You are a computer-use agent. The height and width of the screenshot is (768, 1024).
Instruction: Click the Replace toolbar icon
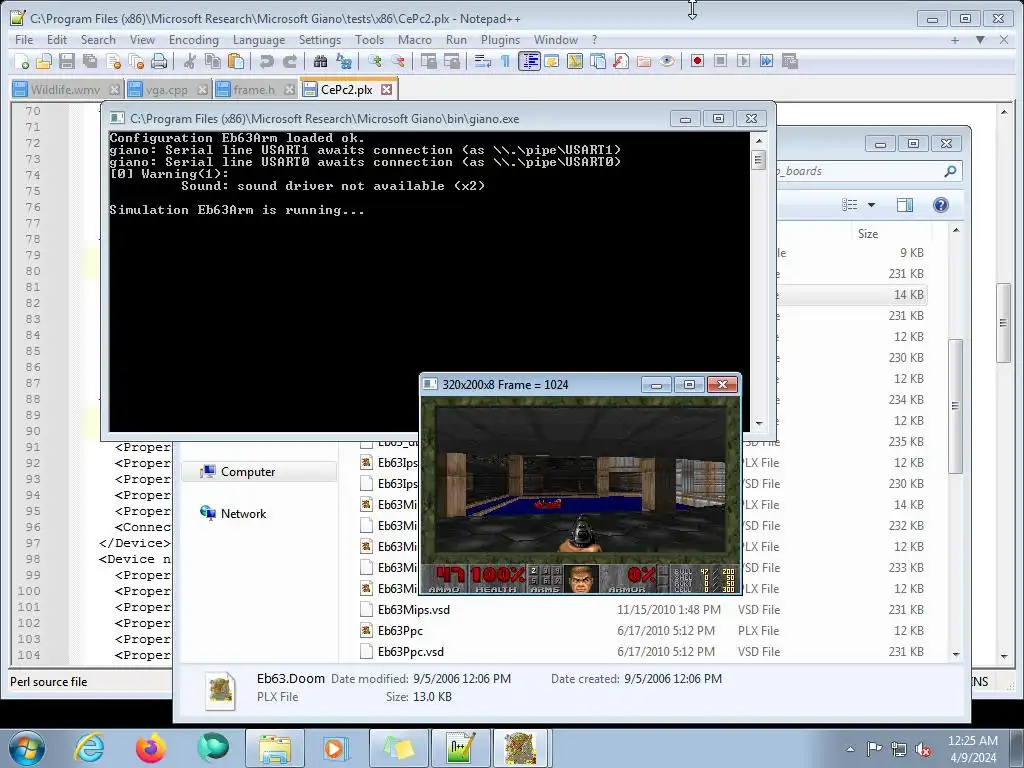pos(344,61)
